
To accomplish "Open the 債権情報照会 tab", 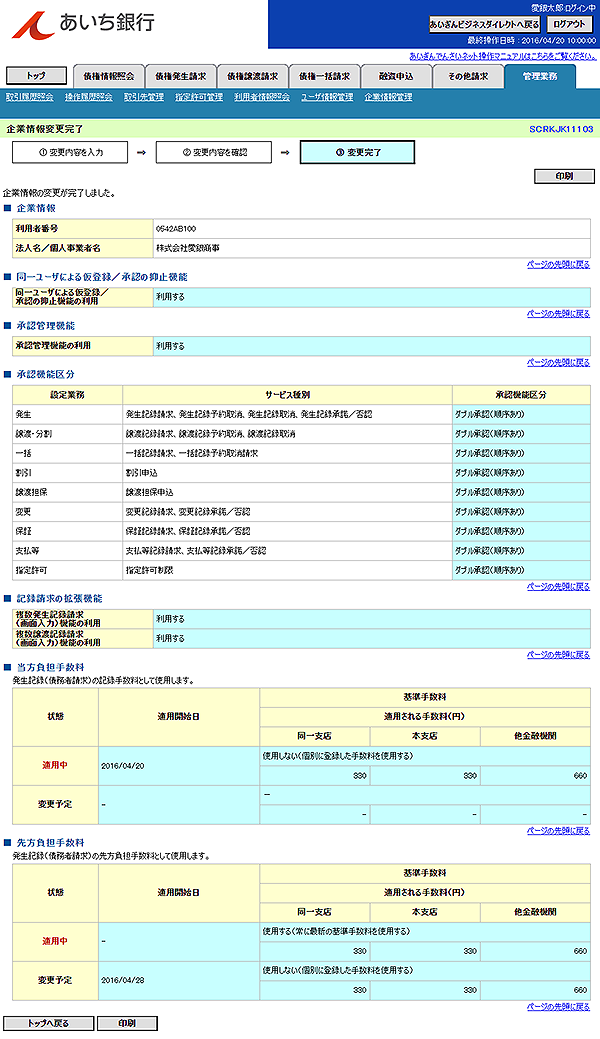I will click(109, 76).
